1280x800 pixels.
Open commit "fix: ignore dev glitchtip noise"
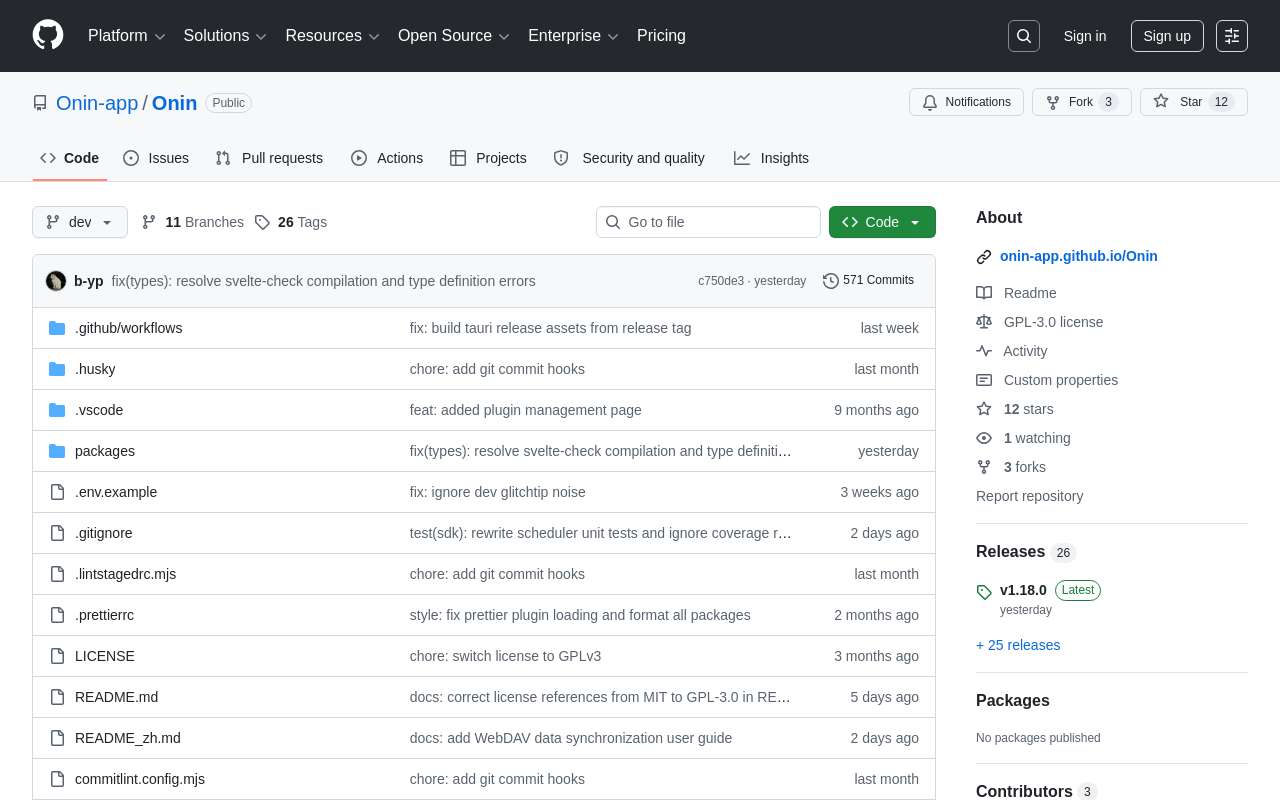[x=498, y=492]
